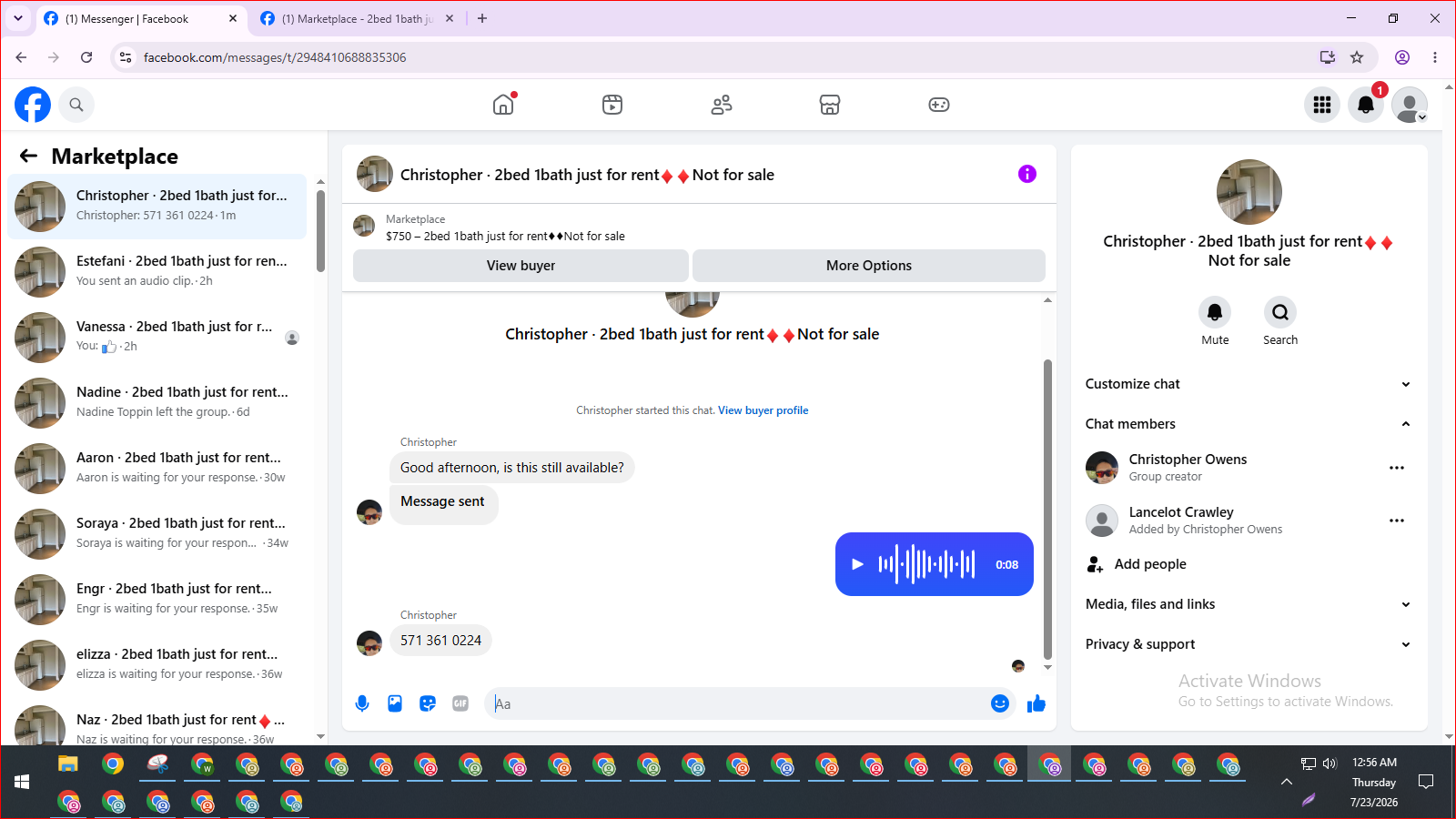Image resolution: width=1456 pixels, height=819 pixels.
Task: Open the Facebook search magnifier
Action: (x=76, y=105)
